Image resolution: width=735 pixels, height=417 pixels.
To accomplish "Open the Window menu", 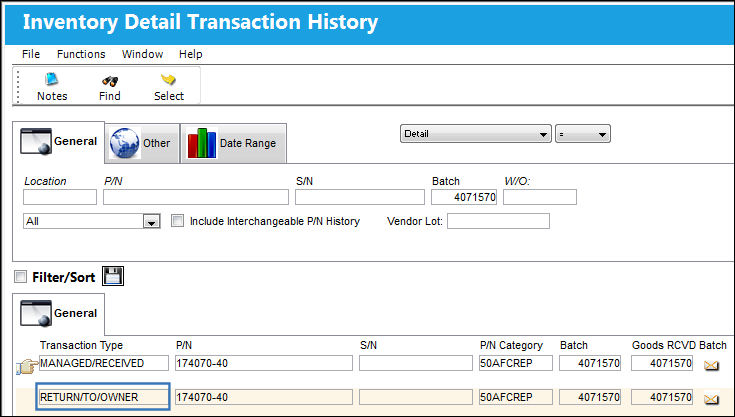I will point(142,54).
